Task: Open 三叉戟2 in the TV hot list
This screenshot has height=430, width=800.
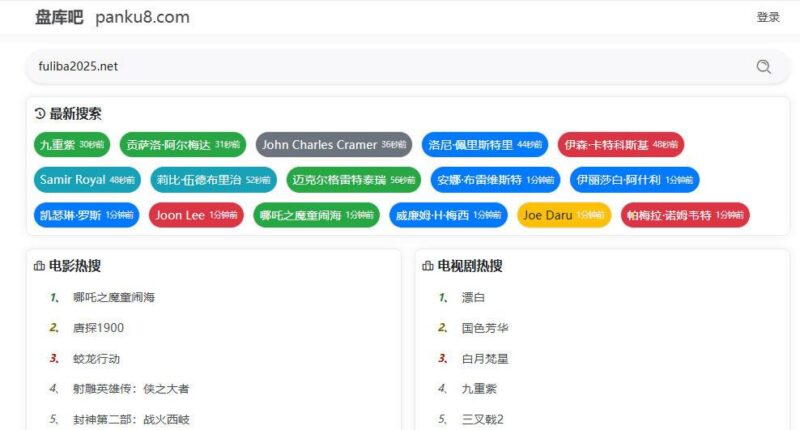Action: [x=483, y=420]
